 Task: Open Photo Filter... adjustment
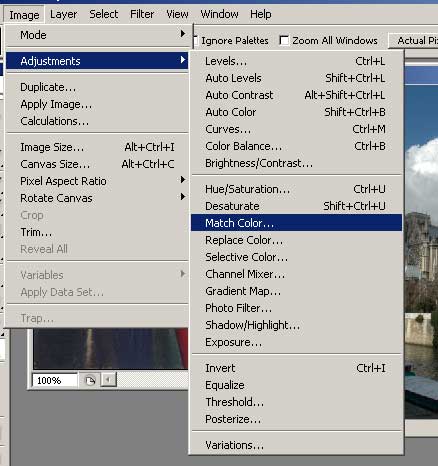click(x=296, y=308)
